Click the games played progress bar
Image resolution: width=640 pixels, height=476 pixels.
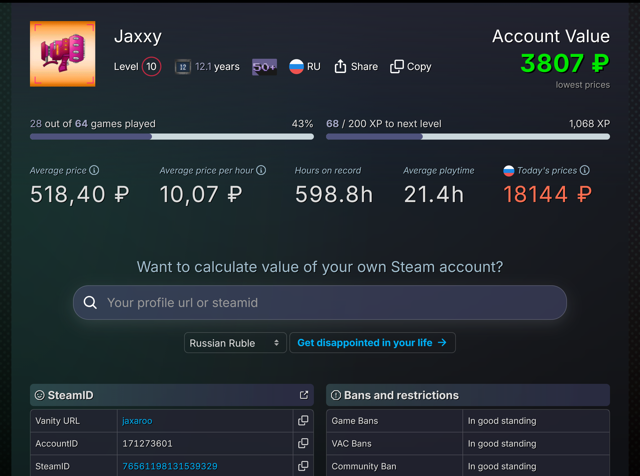[x=172, y=137]
